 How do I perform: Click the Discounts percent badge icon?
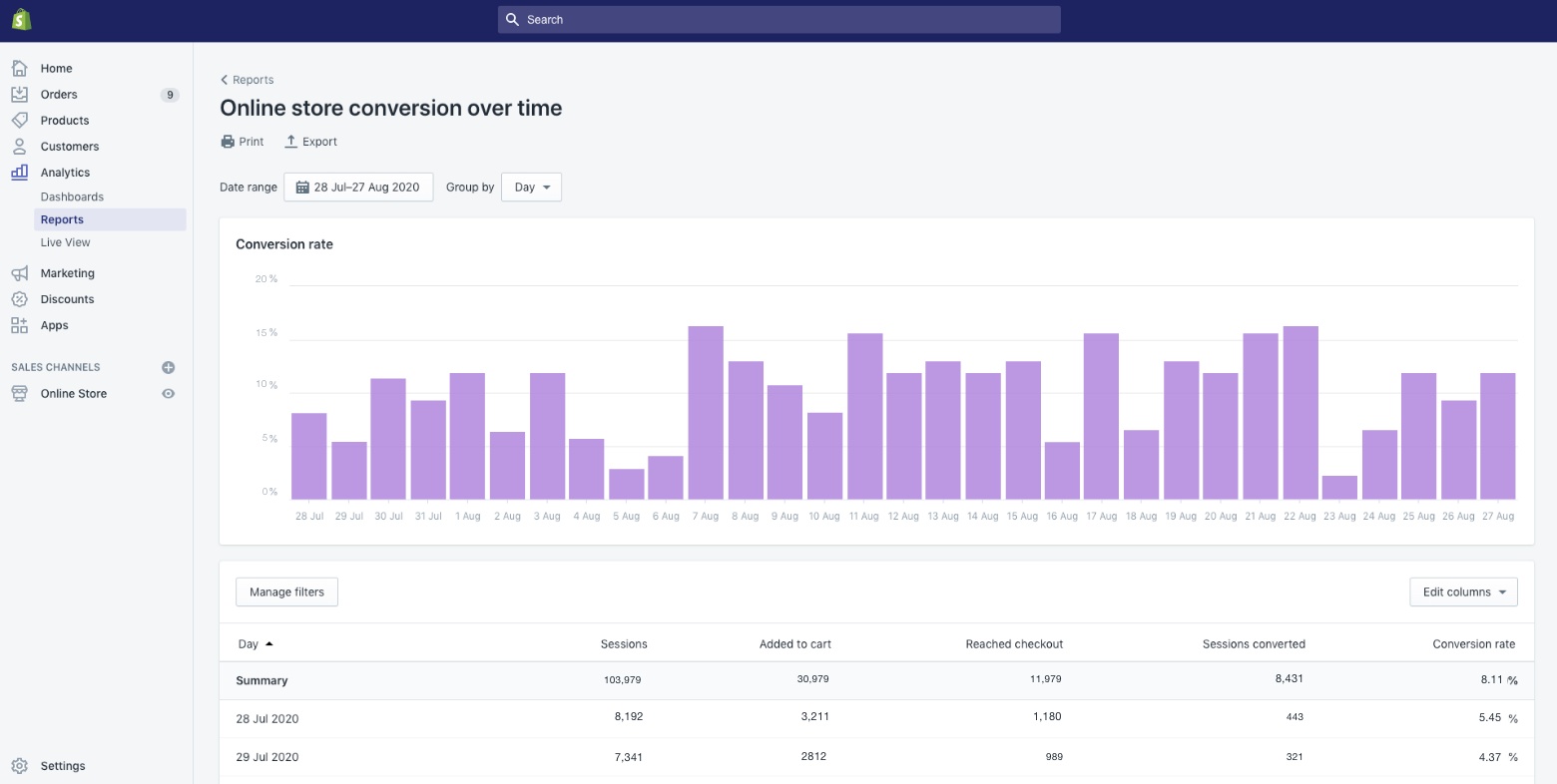pyautogui.click(x=19, y=299)
